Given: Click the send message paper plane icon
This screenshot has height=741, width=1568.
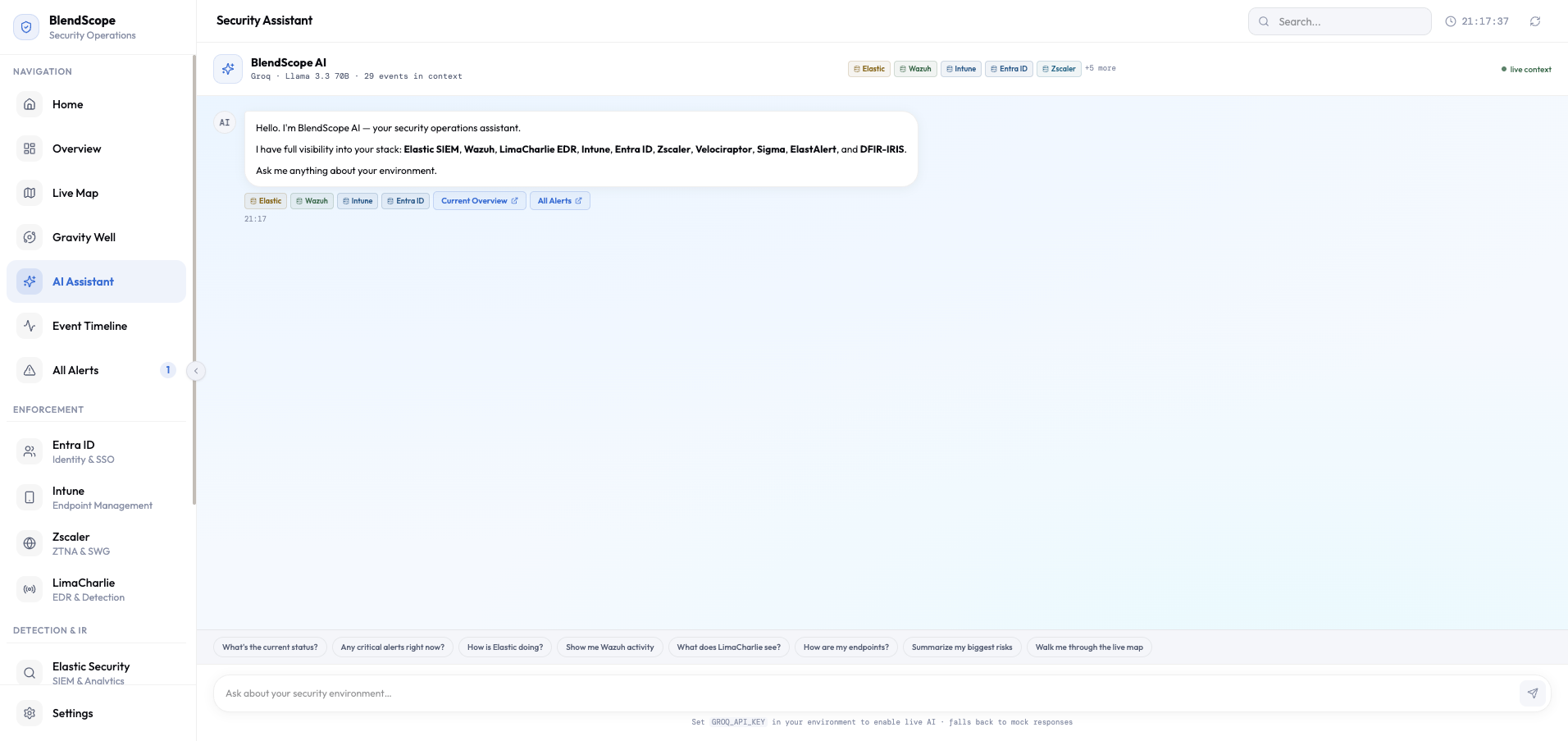Looking at the screenshot, I should coord(1533,693).
